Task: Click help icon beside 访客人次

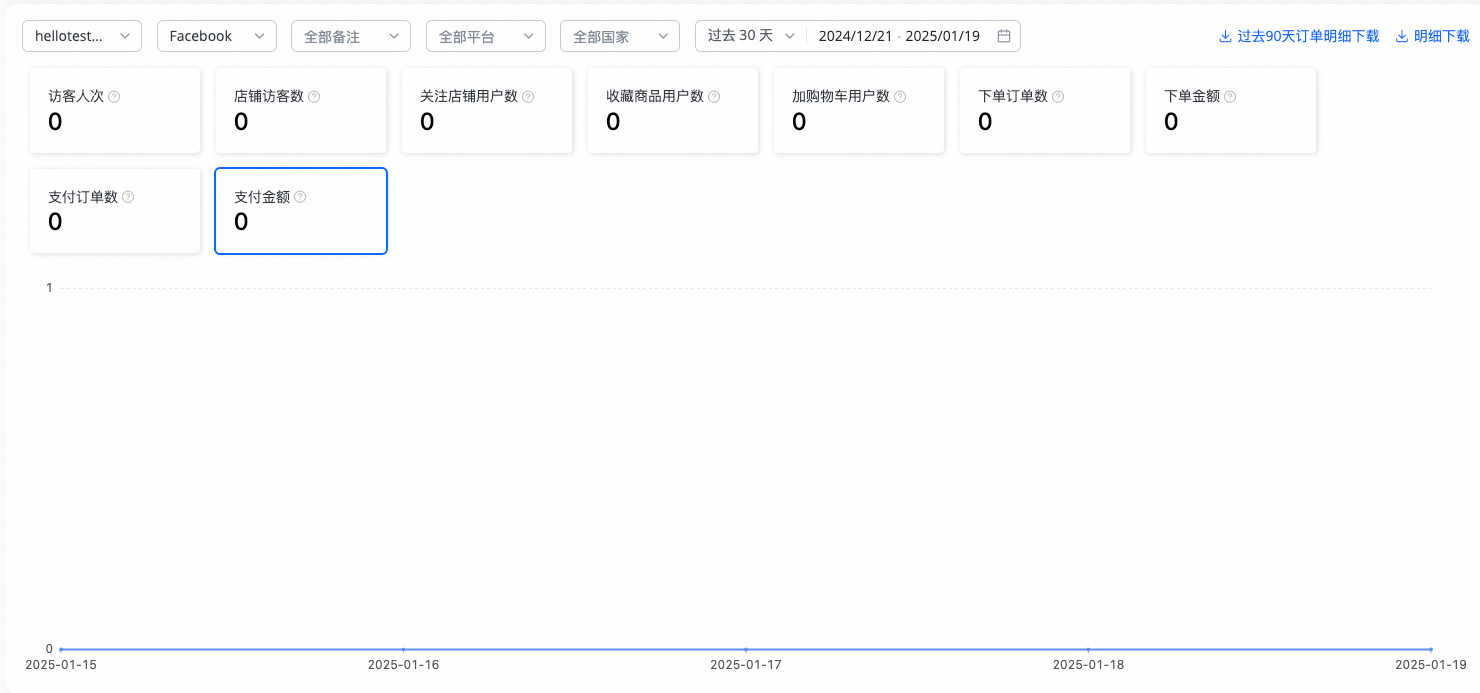Action: click(114, 97)
